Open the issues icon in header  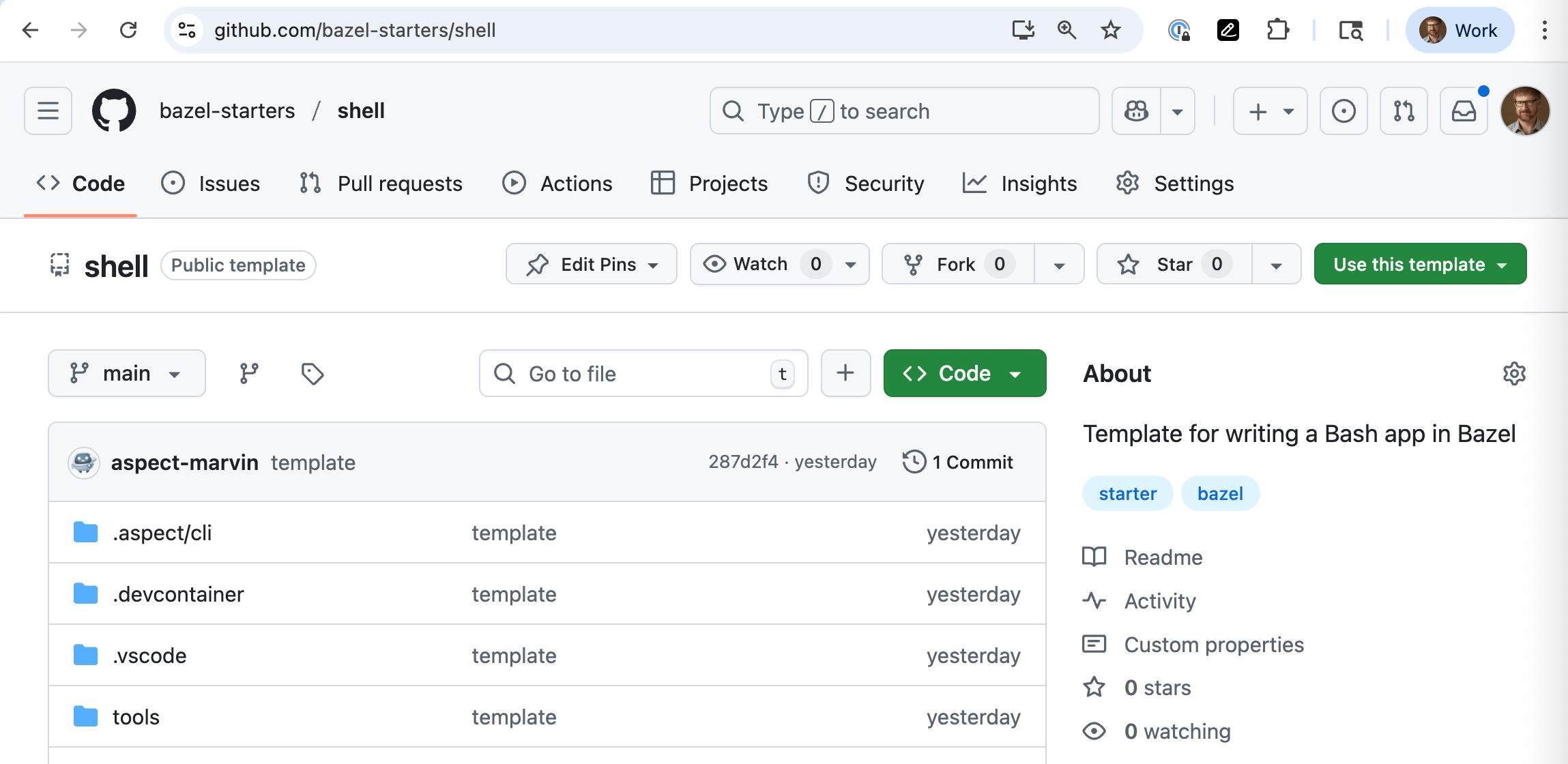(x=1344, y=111)
